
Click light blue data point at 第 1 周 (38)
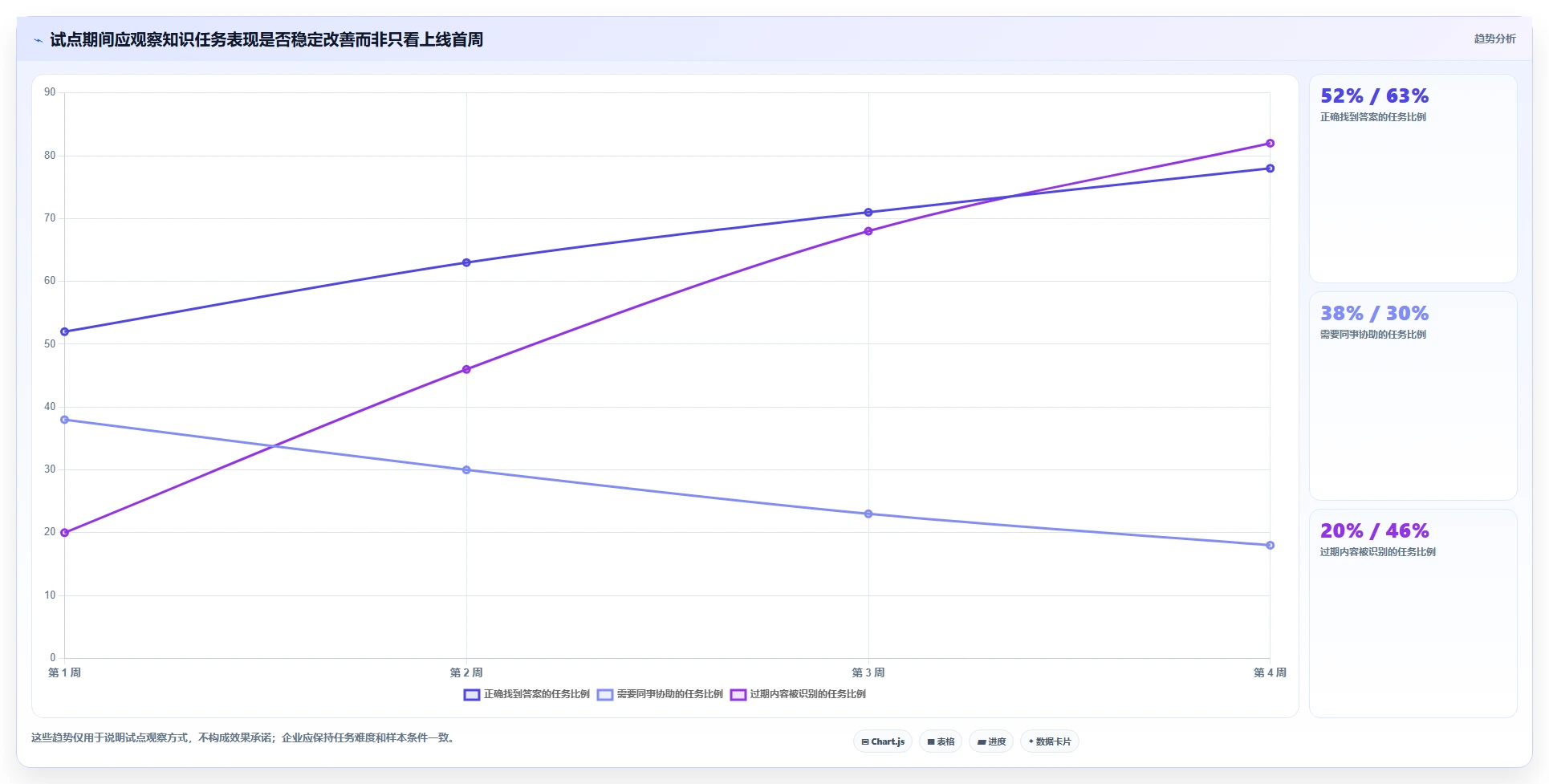point(65,420)
